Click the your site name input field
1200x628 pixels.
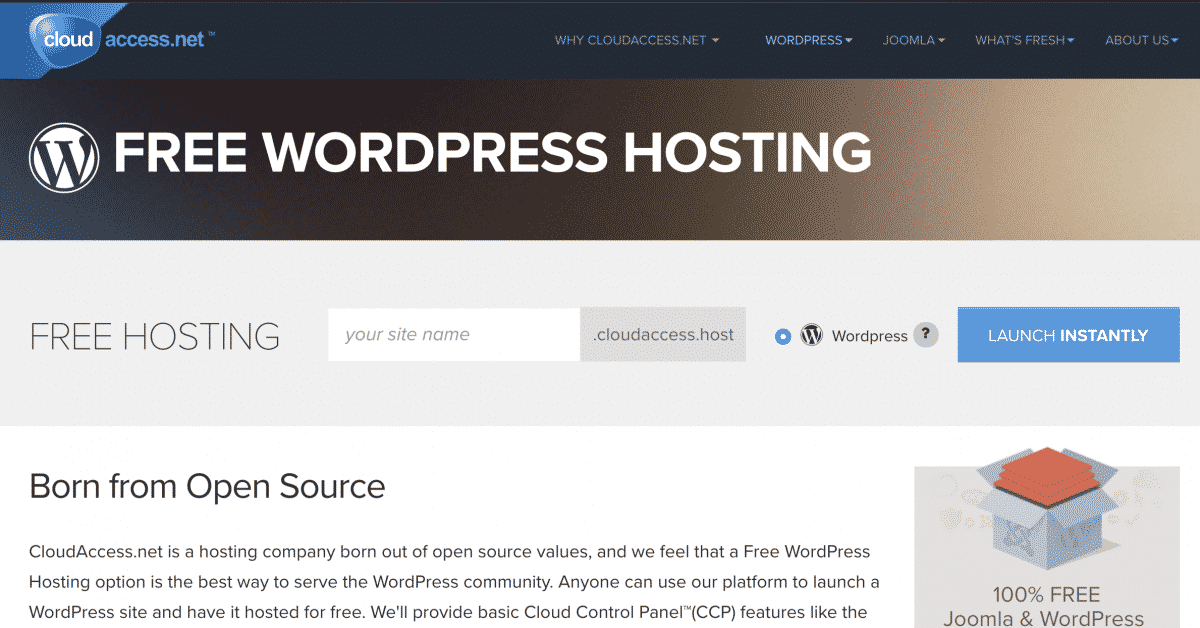(452, 334)
